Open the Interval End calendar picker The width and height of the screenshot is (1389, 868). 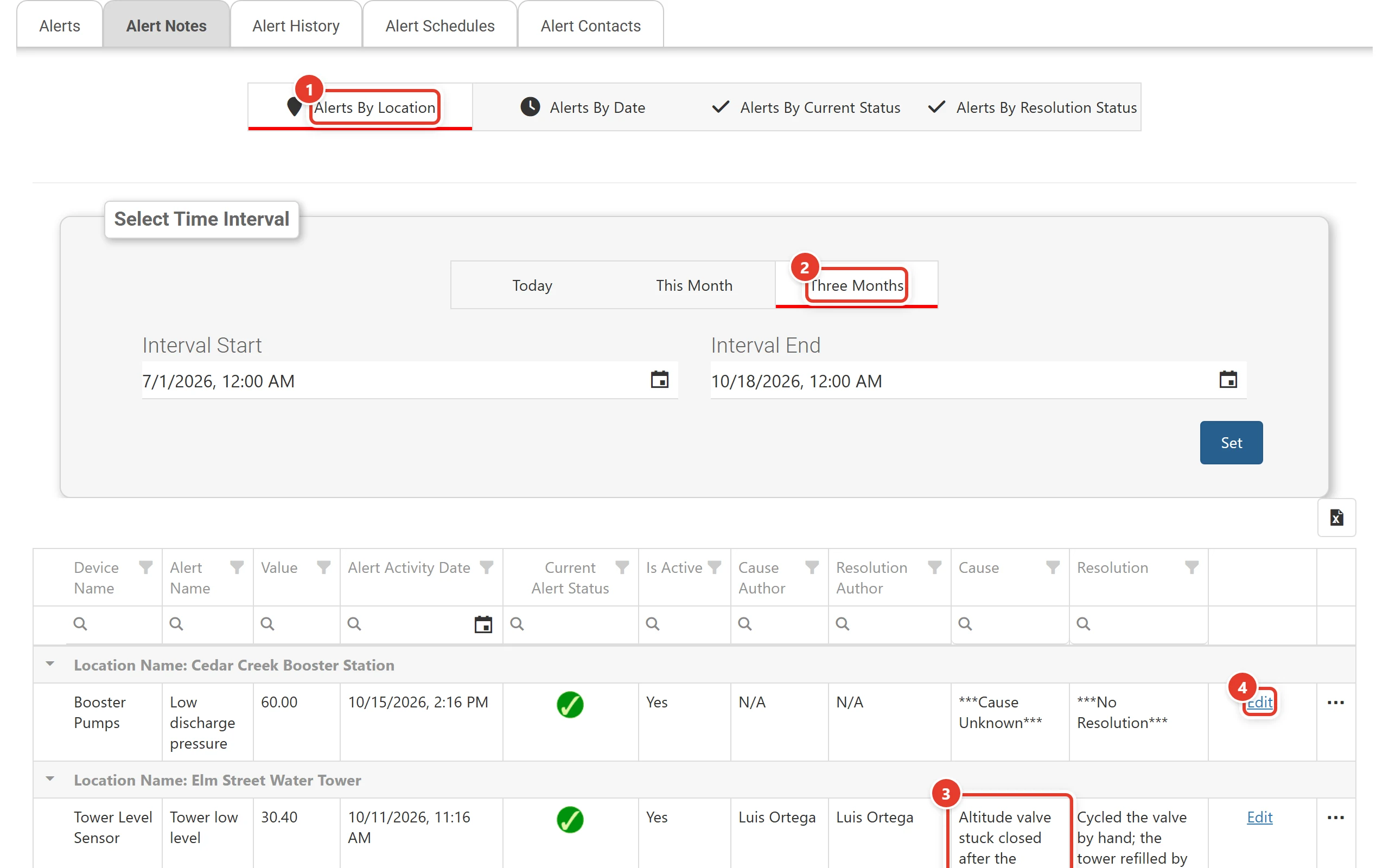click(x=1228, y=380)
